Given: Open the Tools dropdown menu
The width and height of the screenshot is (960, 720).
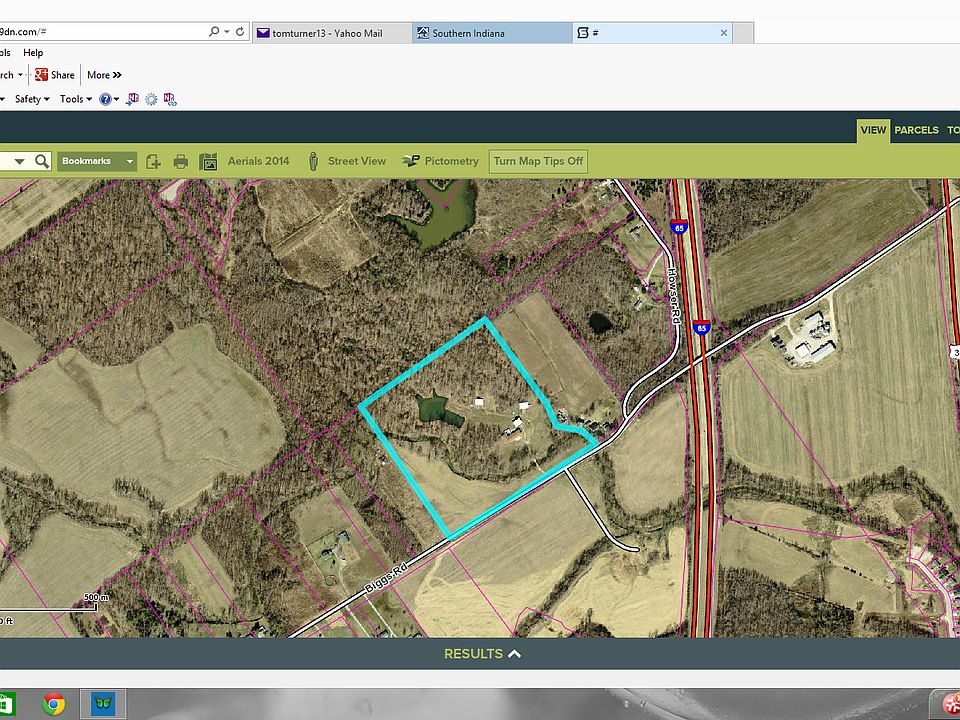Looking at the screenshot, I should tap(74, 99).
